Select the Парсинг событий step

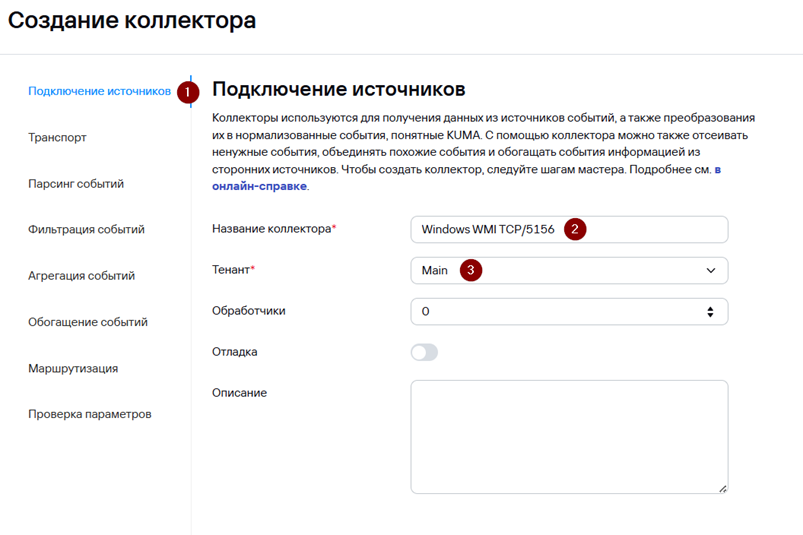tap(76, 184)
